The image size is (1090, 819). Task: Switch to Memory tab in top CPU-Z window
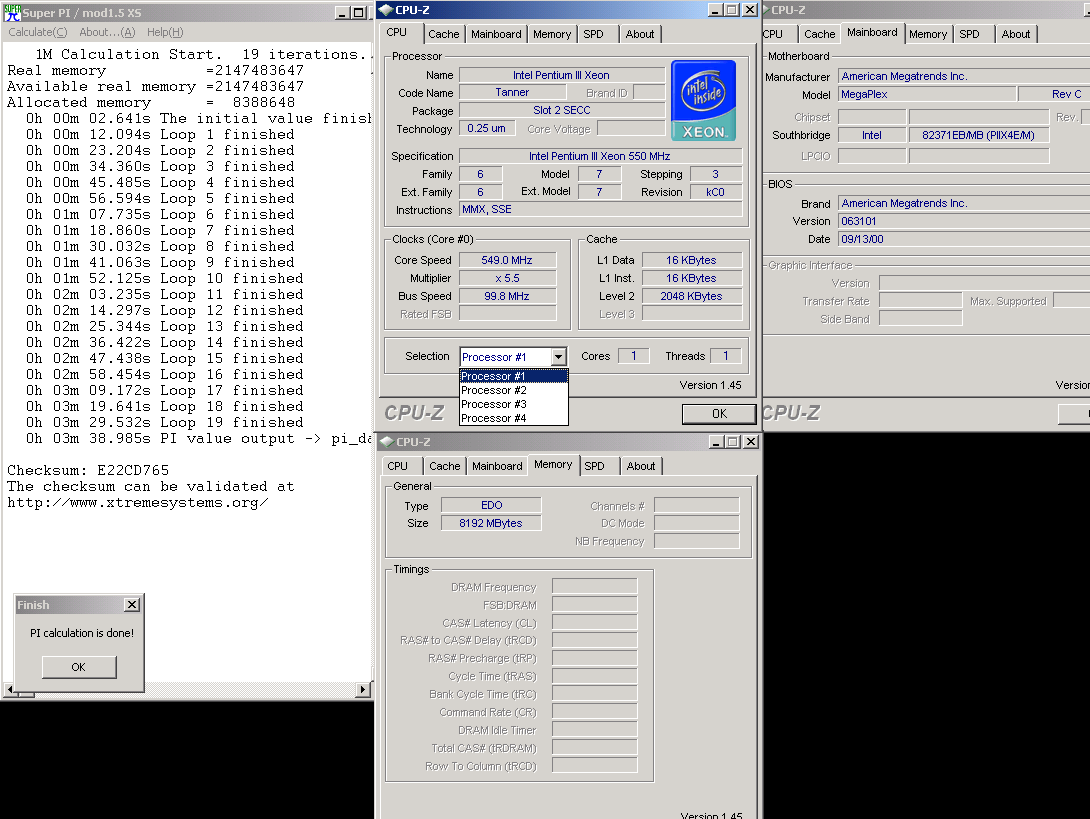pos(552,34)
